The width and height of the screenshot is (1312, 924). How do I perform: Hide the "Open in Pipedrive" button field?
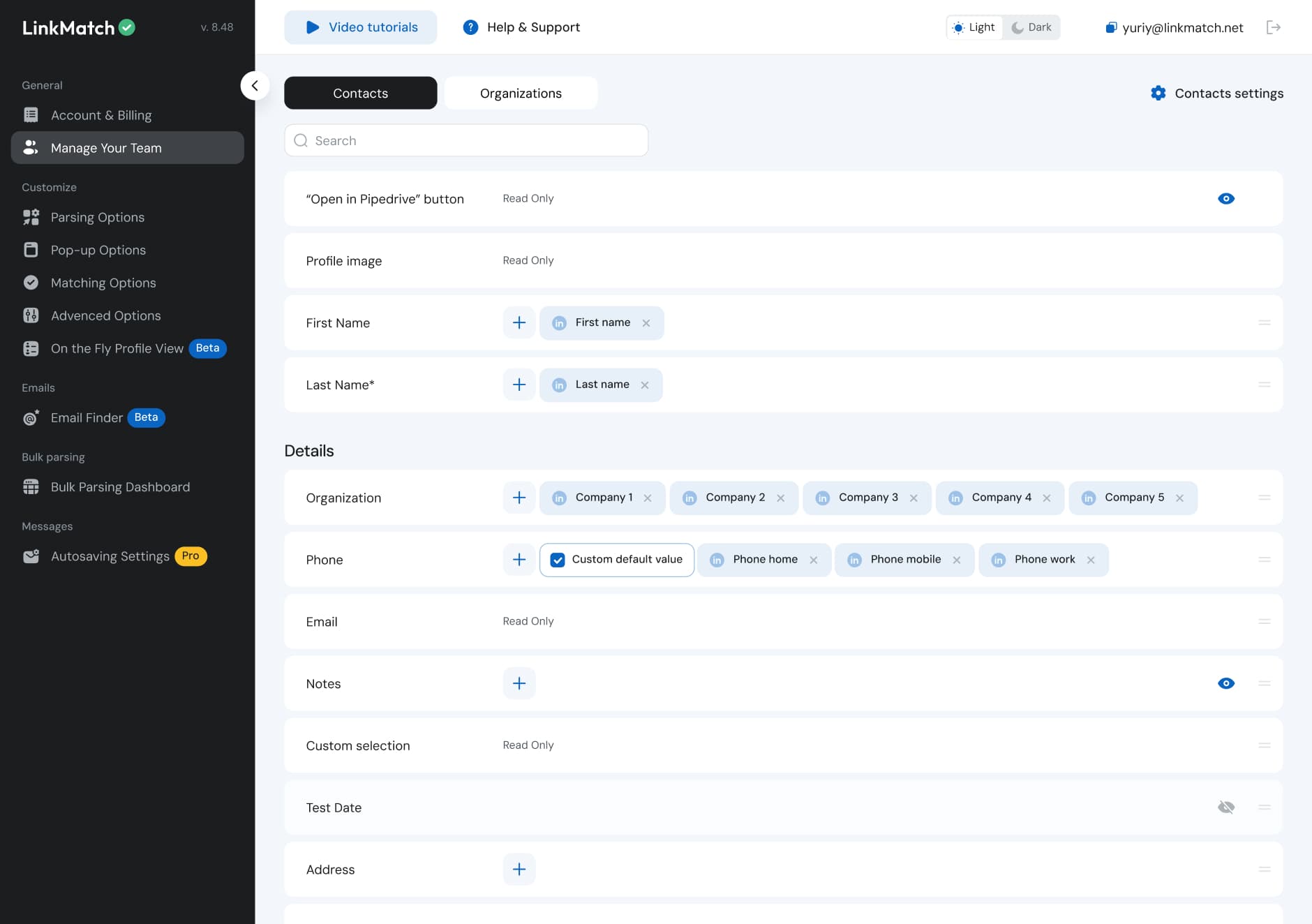1226,198
